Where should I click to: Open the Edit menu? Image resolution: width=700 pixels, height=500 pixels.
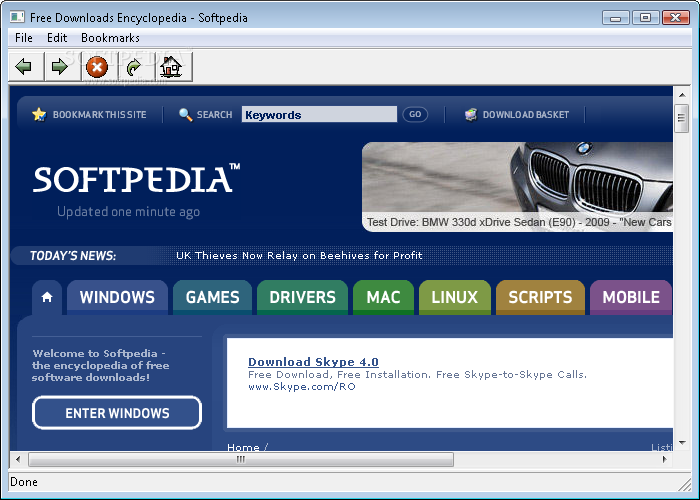coord(57,38)
